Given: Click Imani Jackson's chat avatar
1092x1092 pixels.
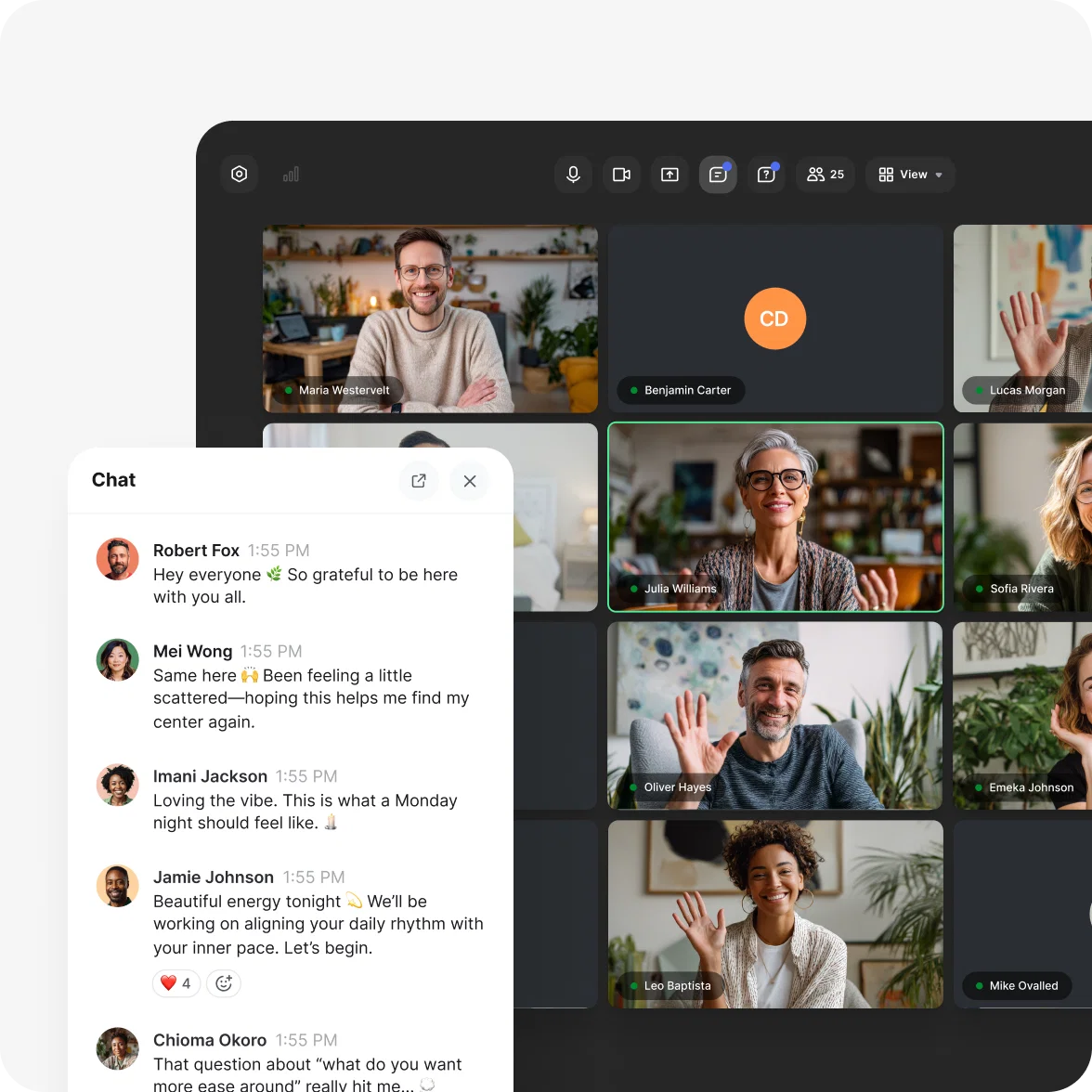Looking at the screenshot, I should click(x=118, y=785).
